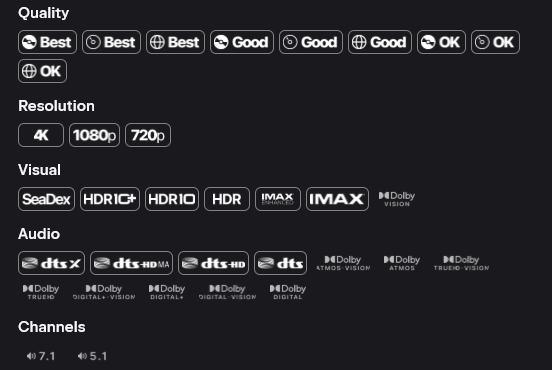Choose the HDR10+ visual tag

coord(110,199)
